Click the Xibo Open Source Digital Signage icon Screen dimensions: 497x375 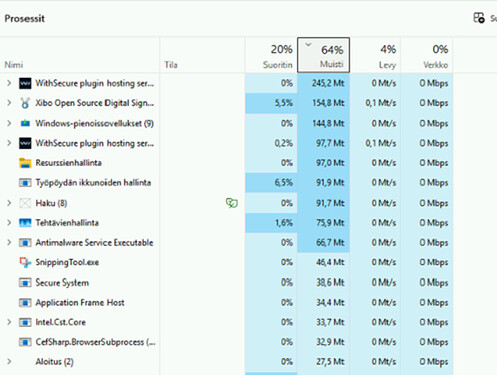pyautogui.click(x=25, y=103)
